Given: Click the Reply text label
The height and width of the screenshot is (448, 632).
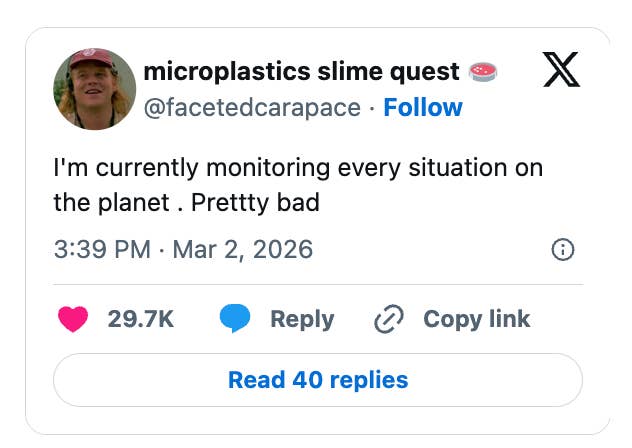Looking at the screenshot, I should 302,319.
